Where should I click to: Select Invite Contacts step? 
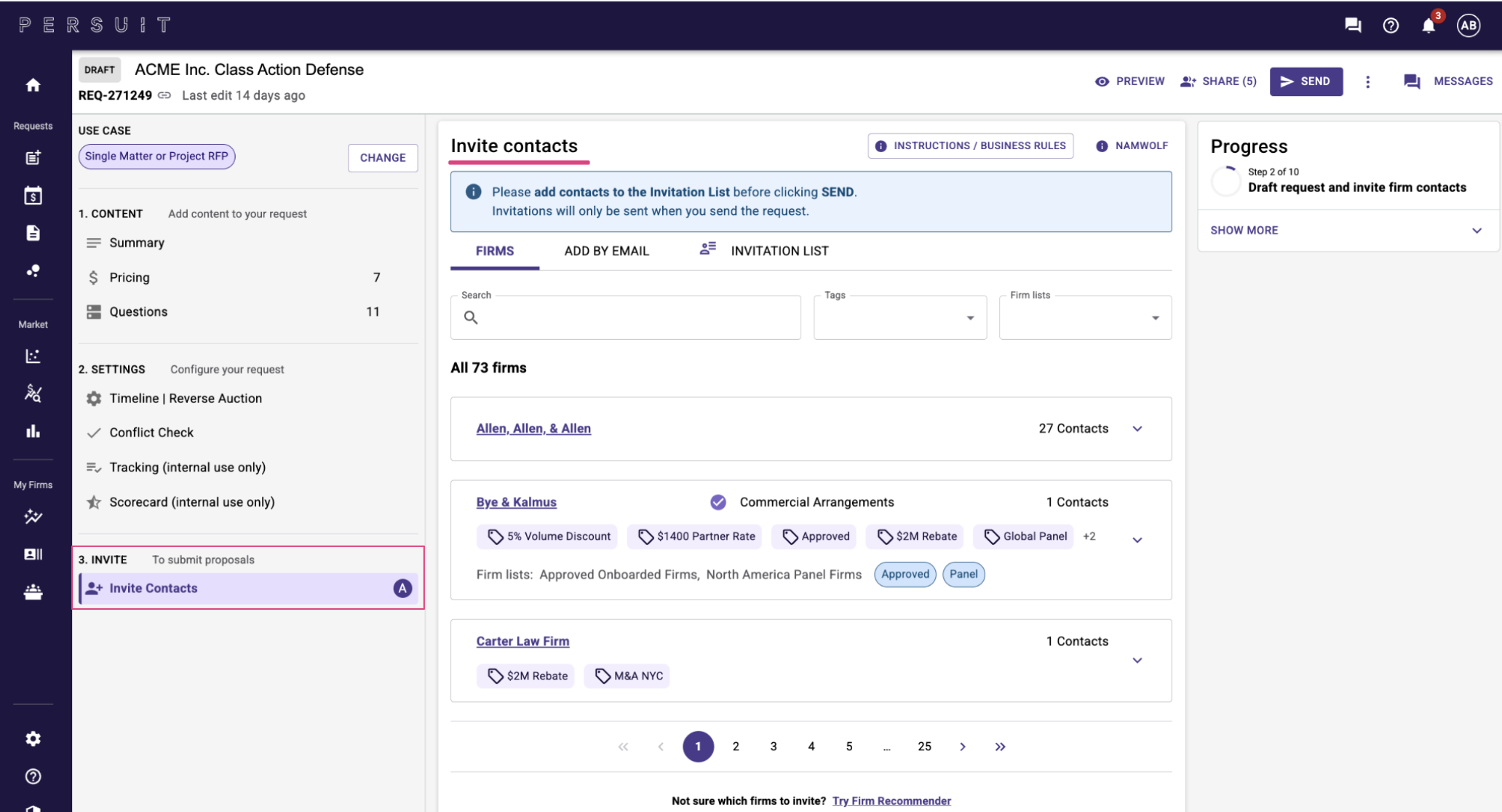[247, 588]
